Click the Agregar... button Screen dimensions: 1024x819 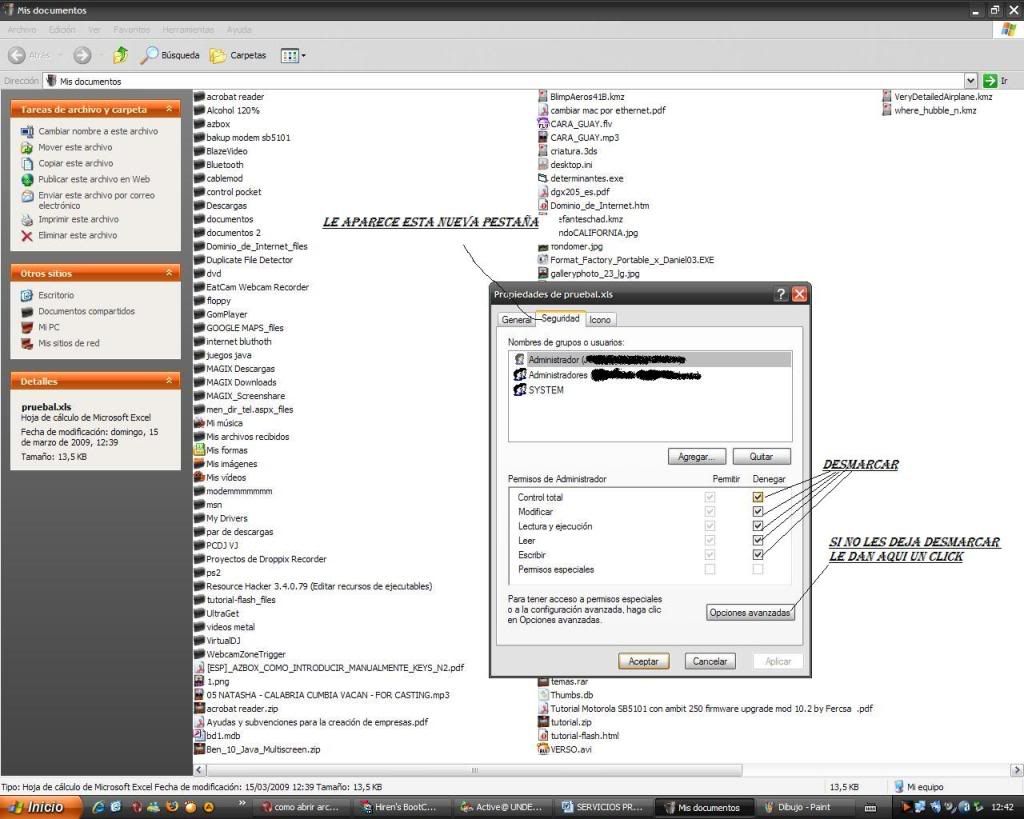(x=697, y=457)
